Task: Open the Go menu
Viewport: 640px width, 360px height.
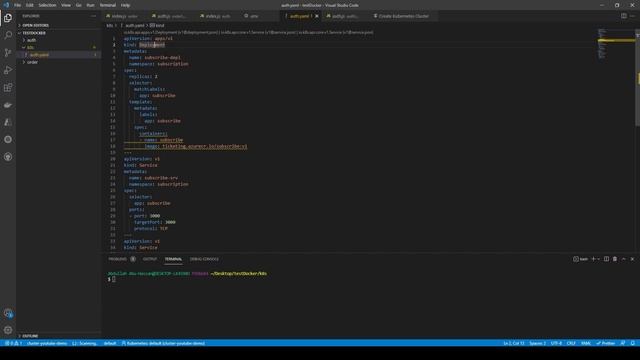Action: 78,5
